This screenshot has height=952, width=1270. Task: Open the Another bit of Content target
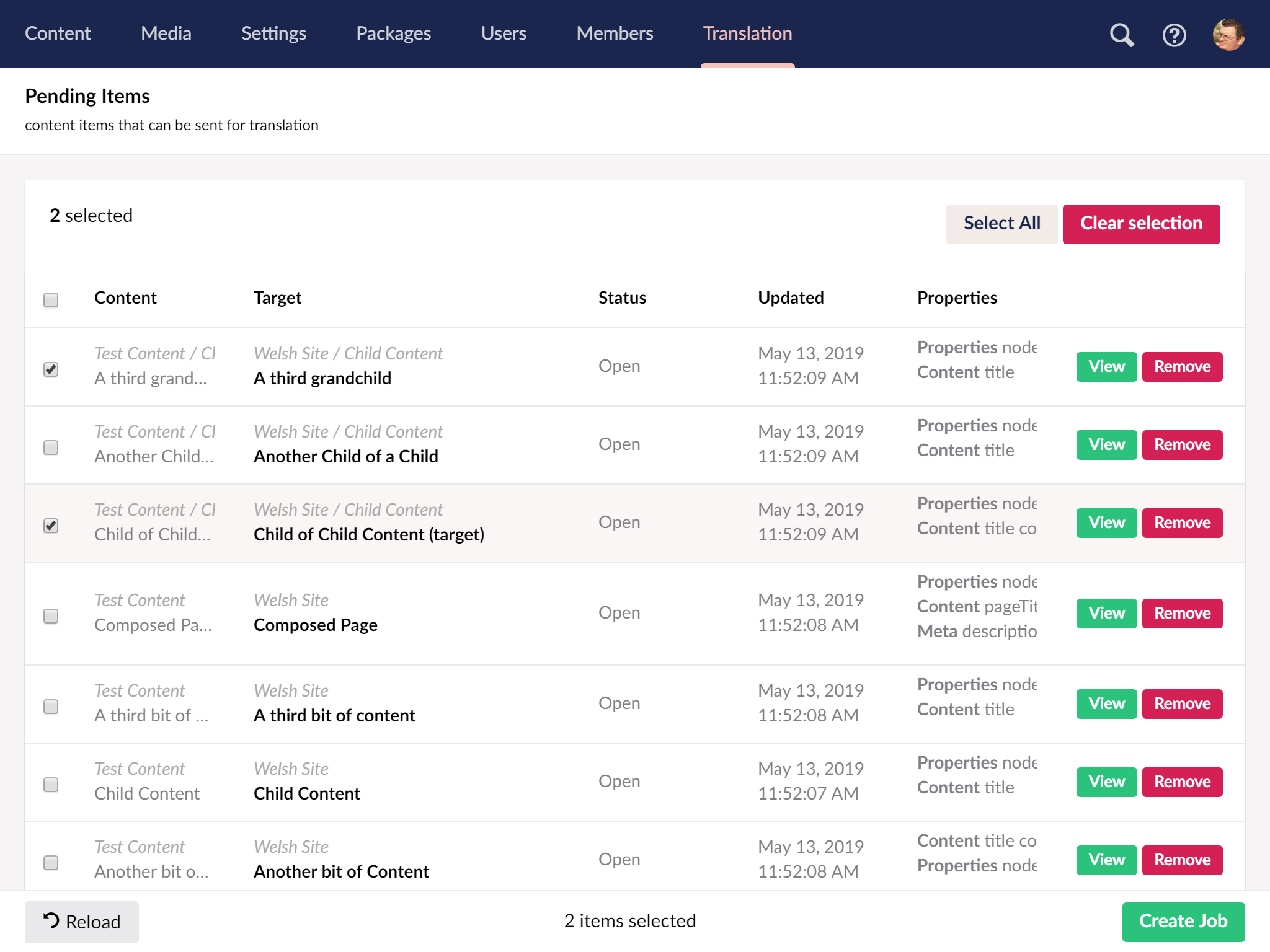coord(341,871)
